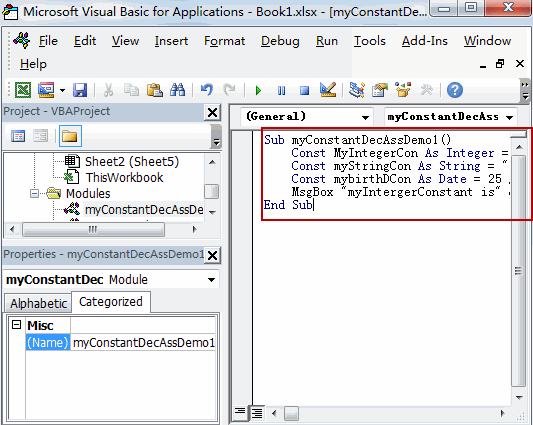Open the Format menu
This screenshot has height=425, width=533.
coord(224,41)
